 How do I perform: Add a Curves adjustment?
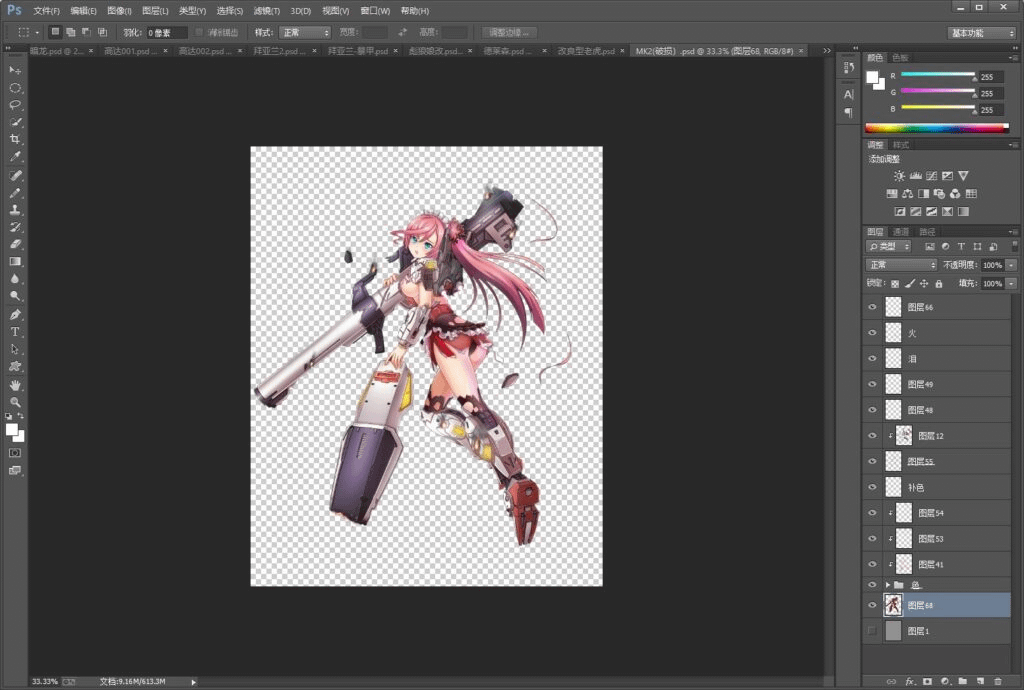(x=931, y=176)
